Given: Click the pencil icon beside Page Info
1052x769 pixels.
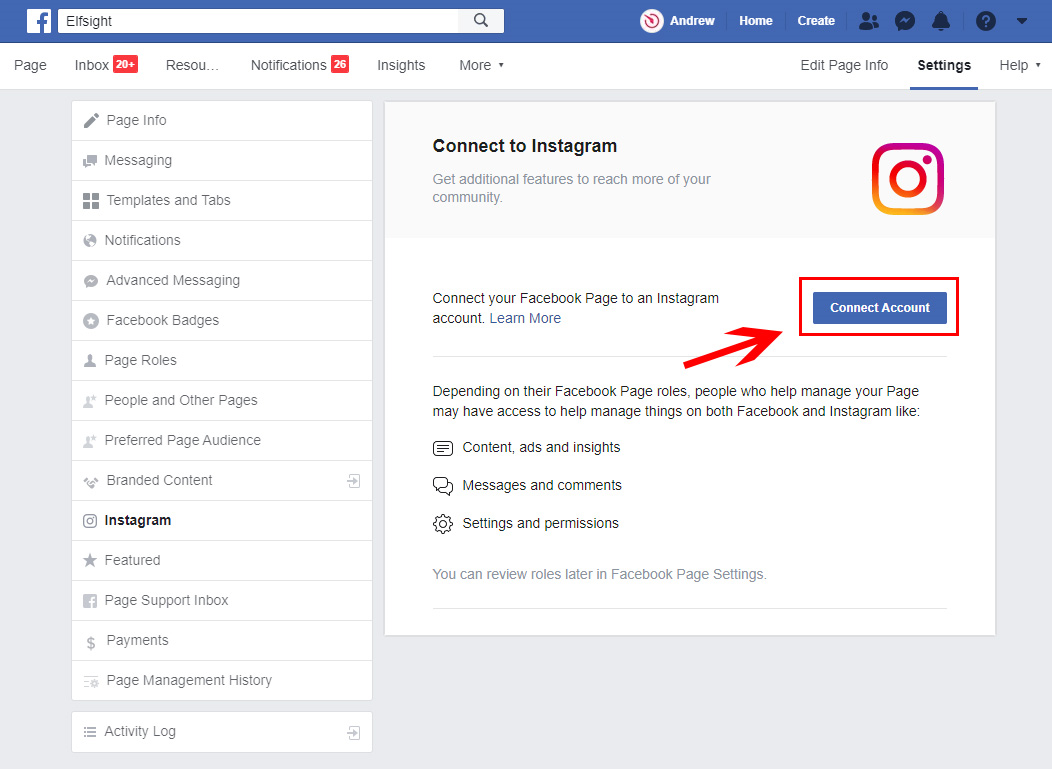Looking at the screenshot, I should (91, 121).
